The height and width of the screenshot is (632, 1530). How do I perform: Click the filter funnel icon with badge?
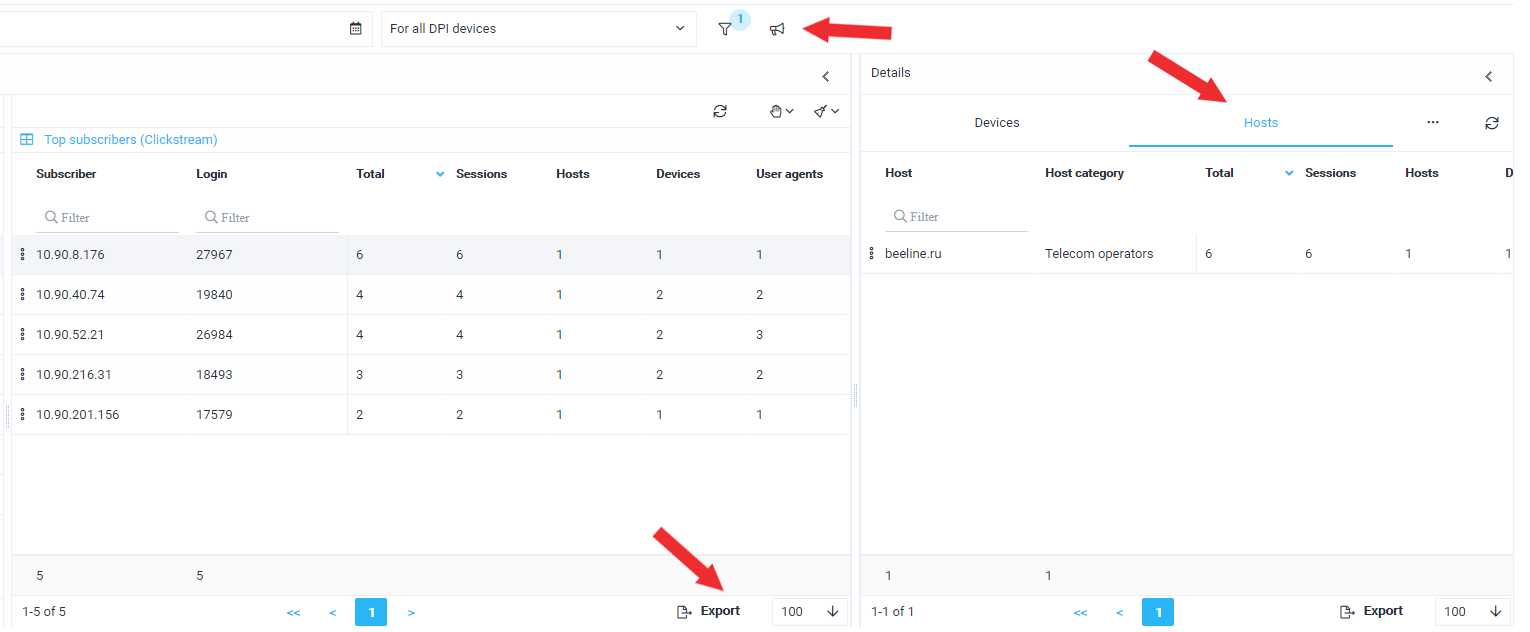point(725,29)
